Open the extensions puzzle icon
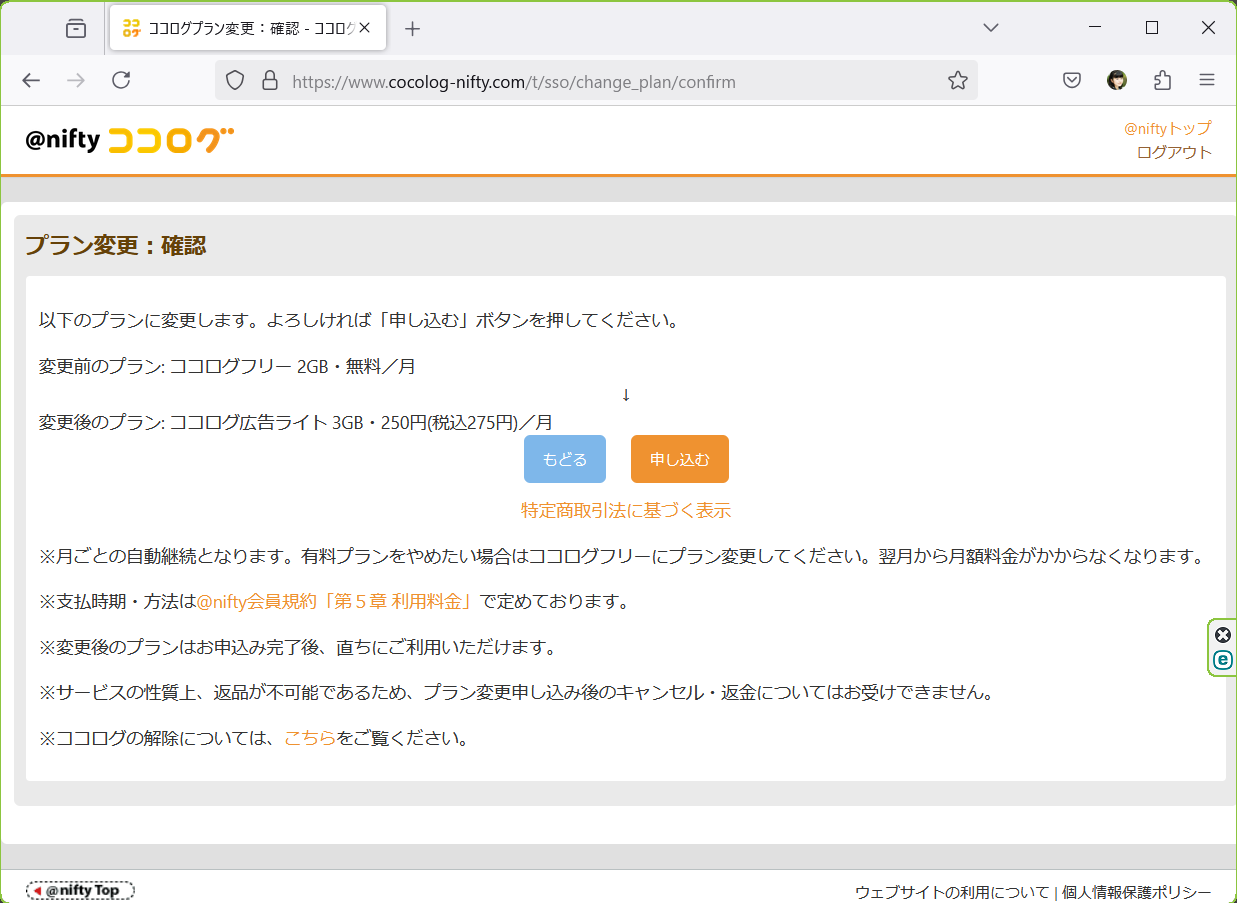The image size is (1237, 903). click(1162, 81)
